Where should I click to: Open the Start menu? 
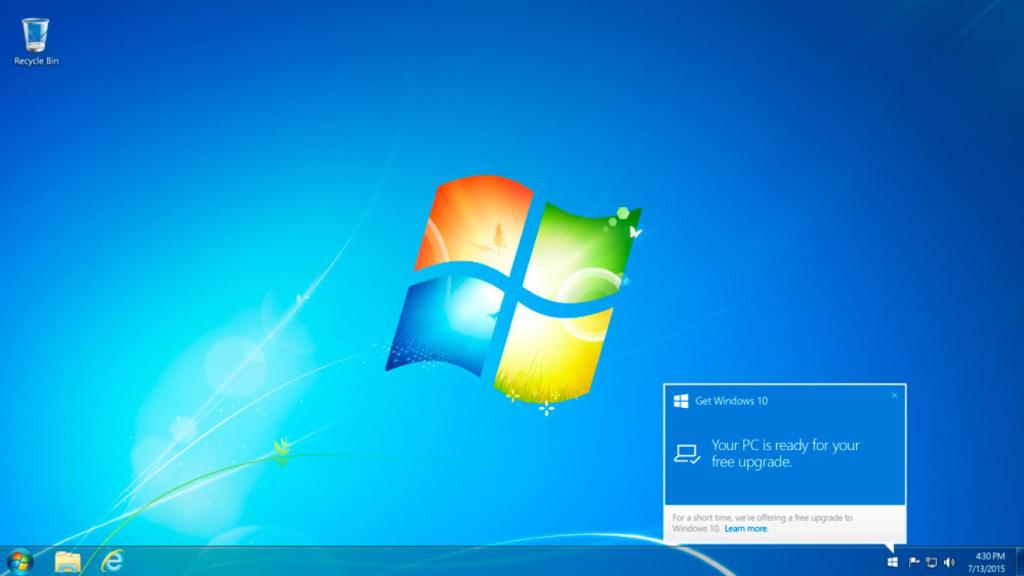click(x=19, y=561)
